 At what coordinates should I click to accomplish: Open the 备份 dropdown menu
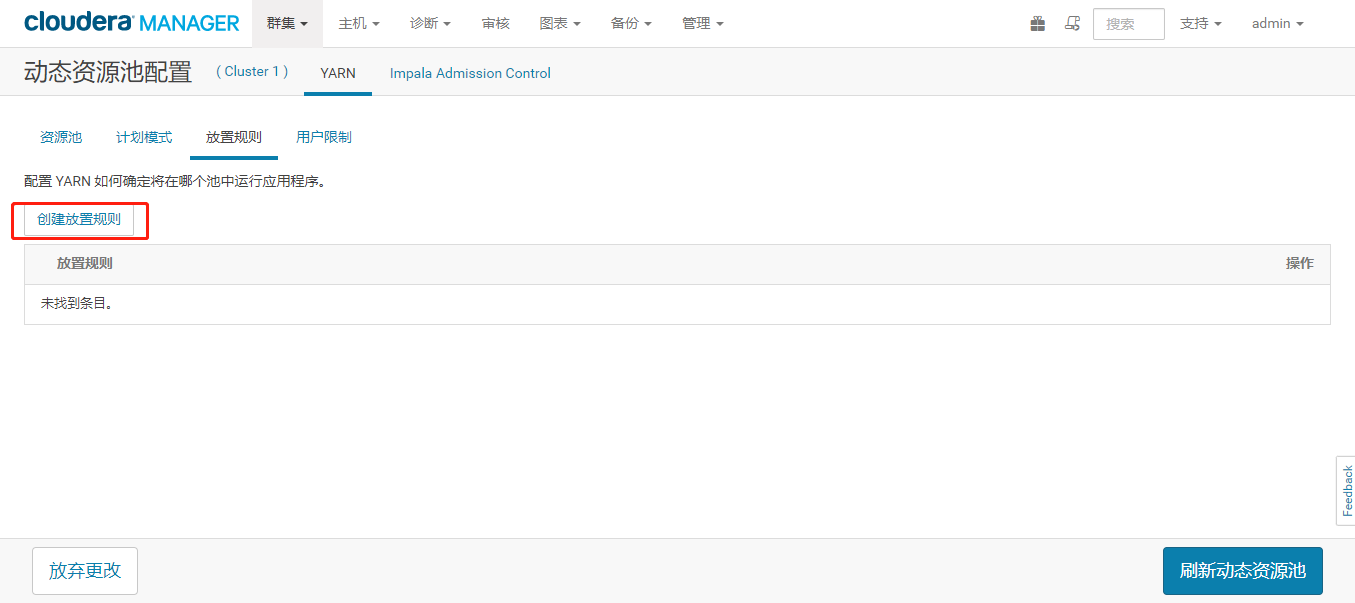coord(631,23)
